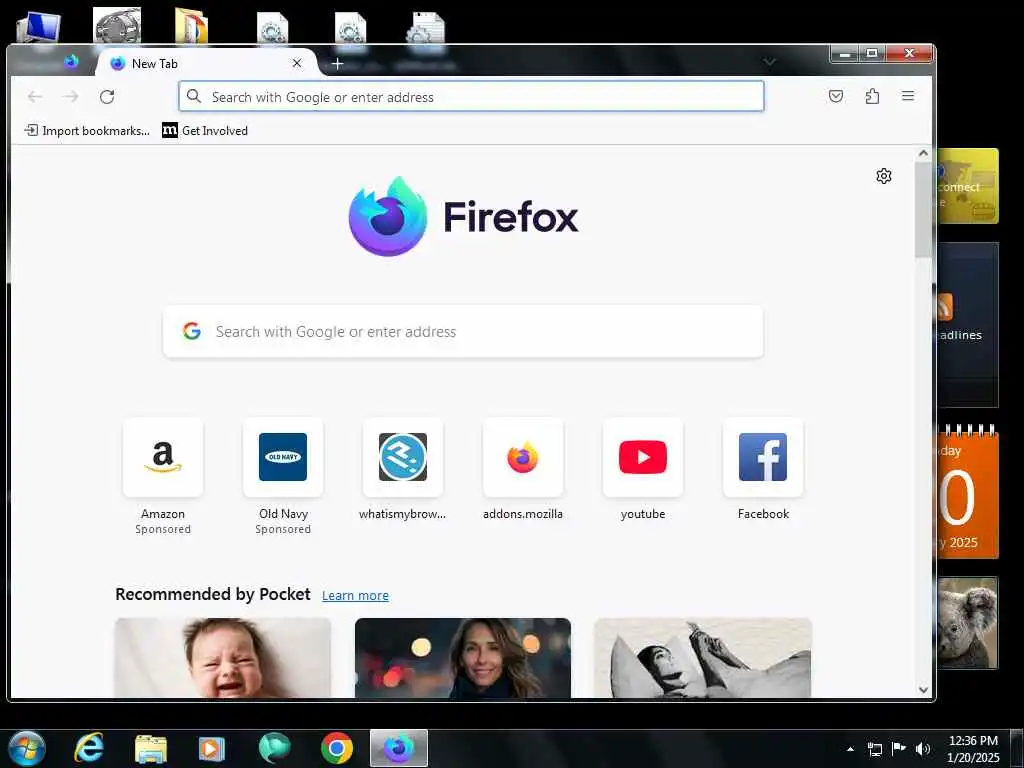The height and width of the screenshot is (768, 1024).
Task: Click the feed headlines desktop gadget
Action: click(968, 325)
